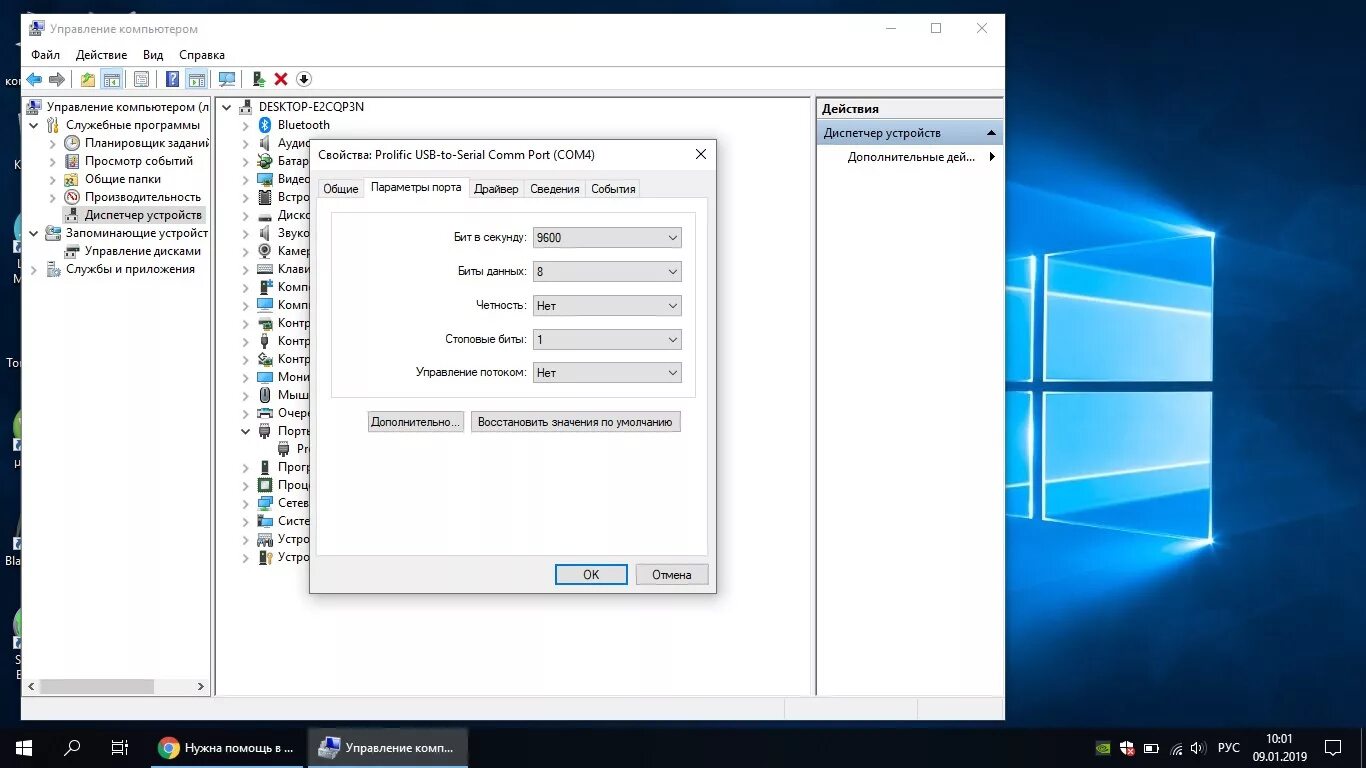Open the Управление потоком dropdown
Image resolution: width=1366 pixels, height=768 pixels.
click(607, 373)
